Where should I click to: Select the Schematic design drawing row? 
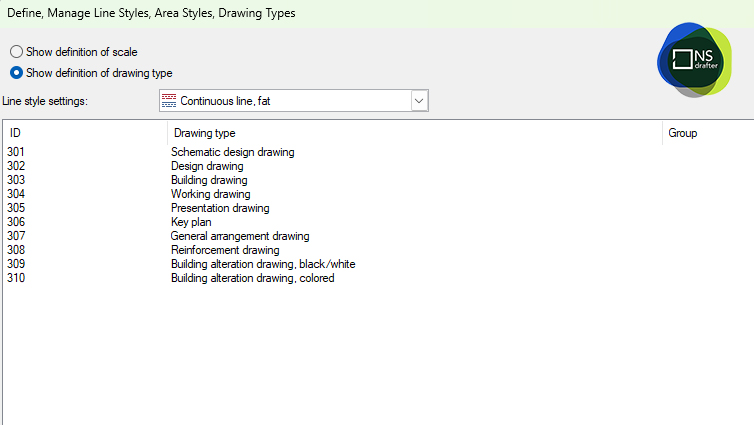pyautogui.click(x=232, y=152)
